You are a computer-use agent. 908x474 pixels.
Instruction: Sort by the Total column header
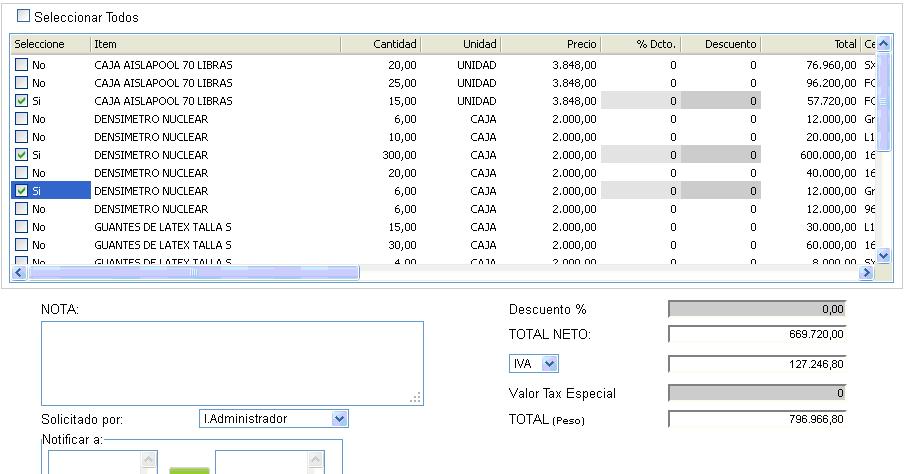point(811,44)
